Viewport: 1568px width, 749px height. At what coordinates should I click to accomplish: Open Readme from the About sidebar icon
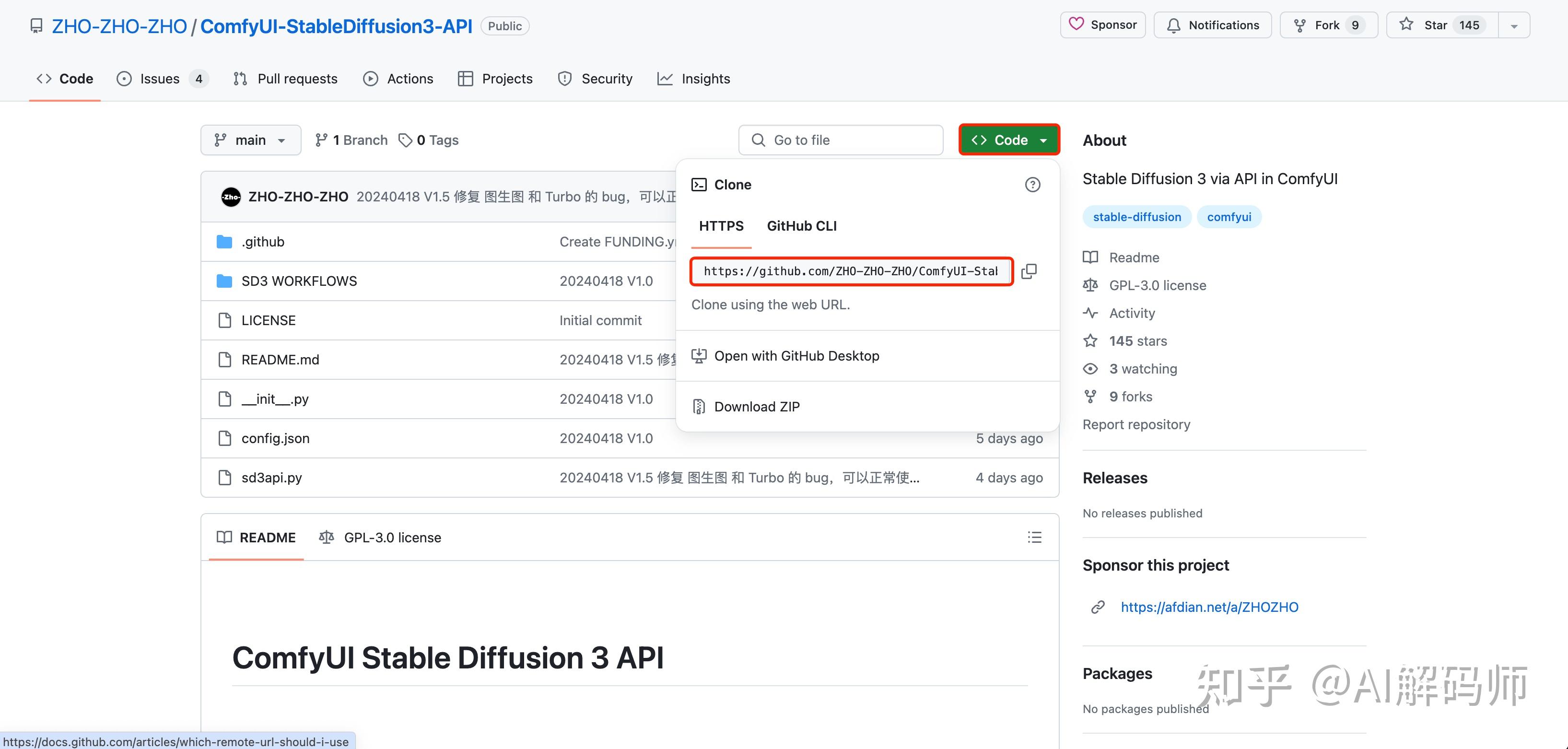[x=1090, y=257]
